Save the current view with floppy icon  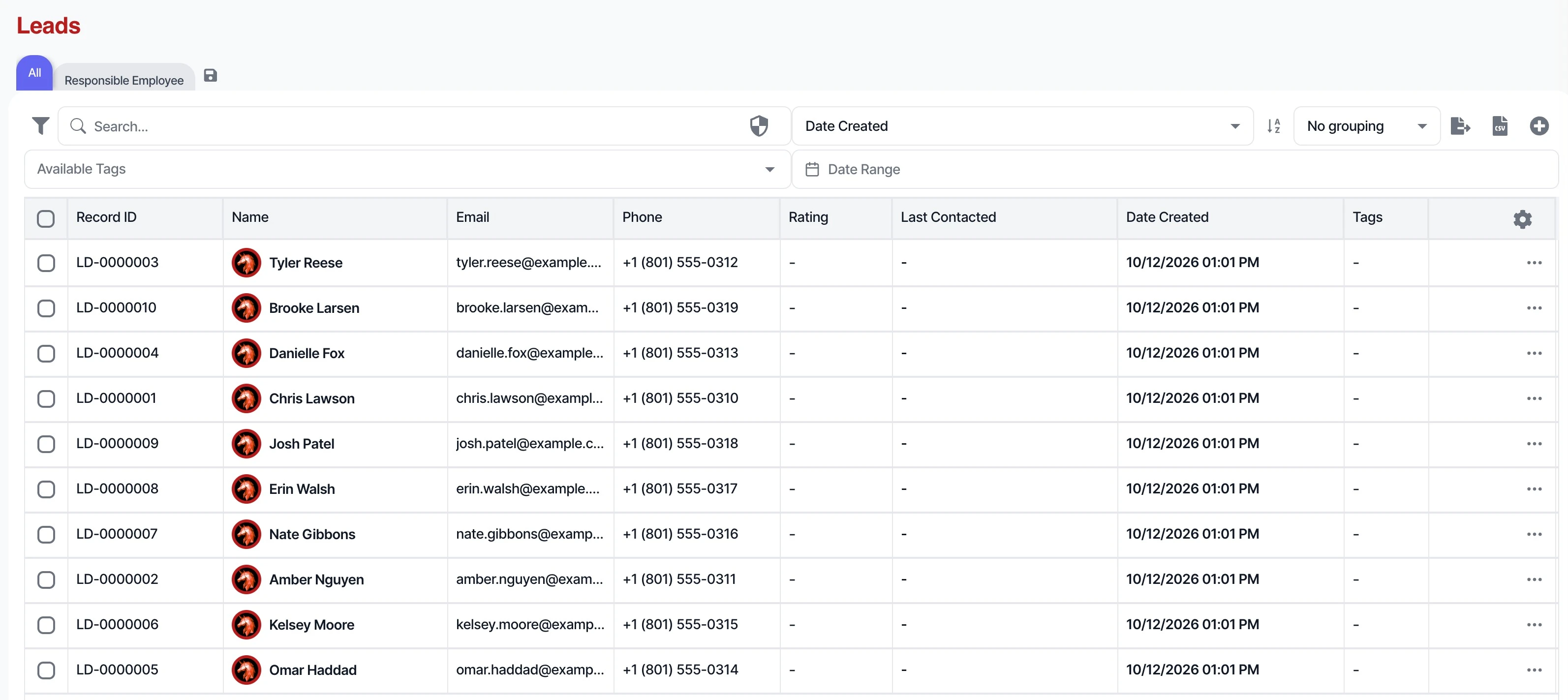tap(210, 75)
